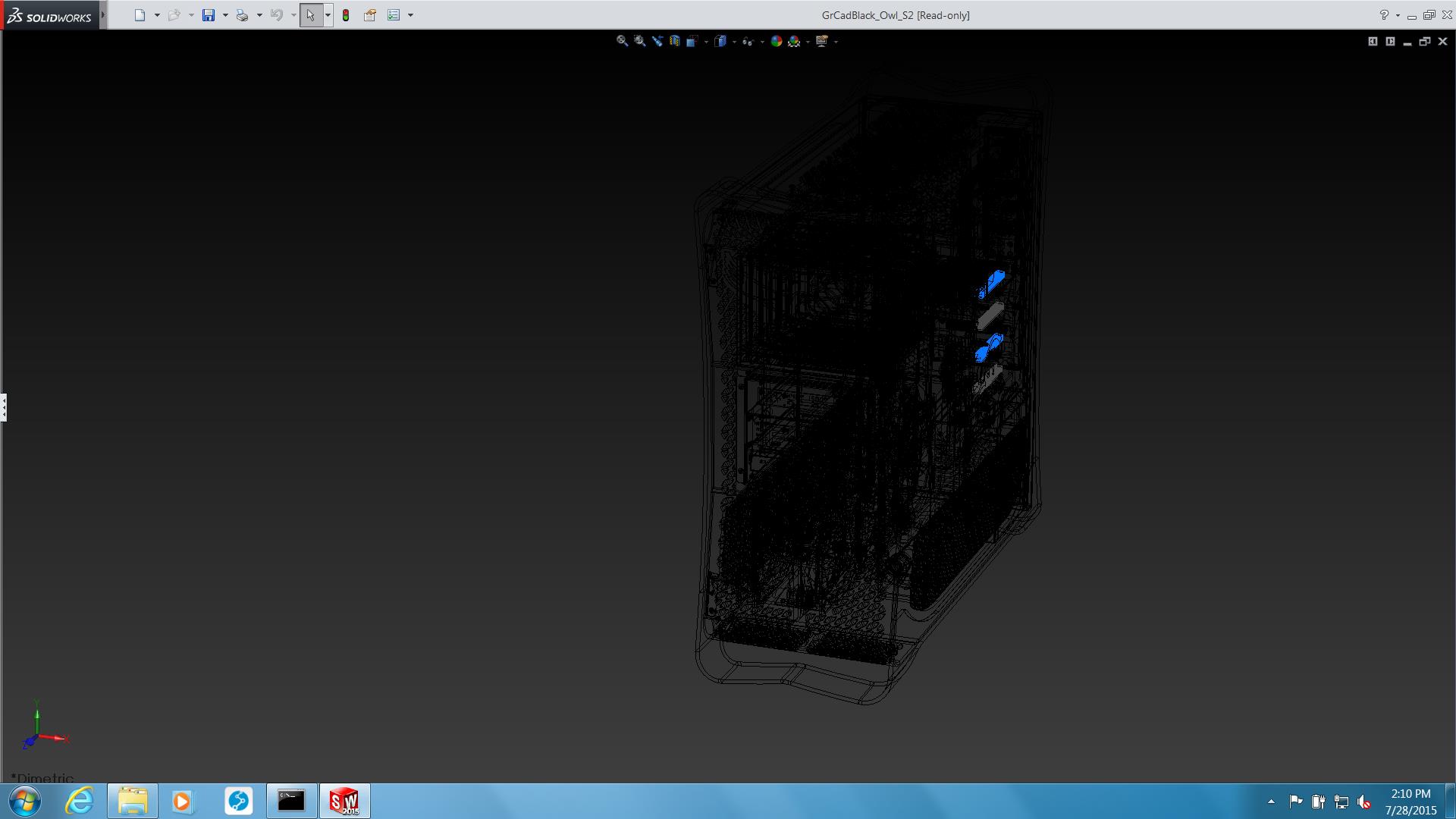
Task: Click the Rebuild traffic light icon
Action: click(x=346, y=15)
